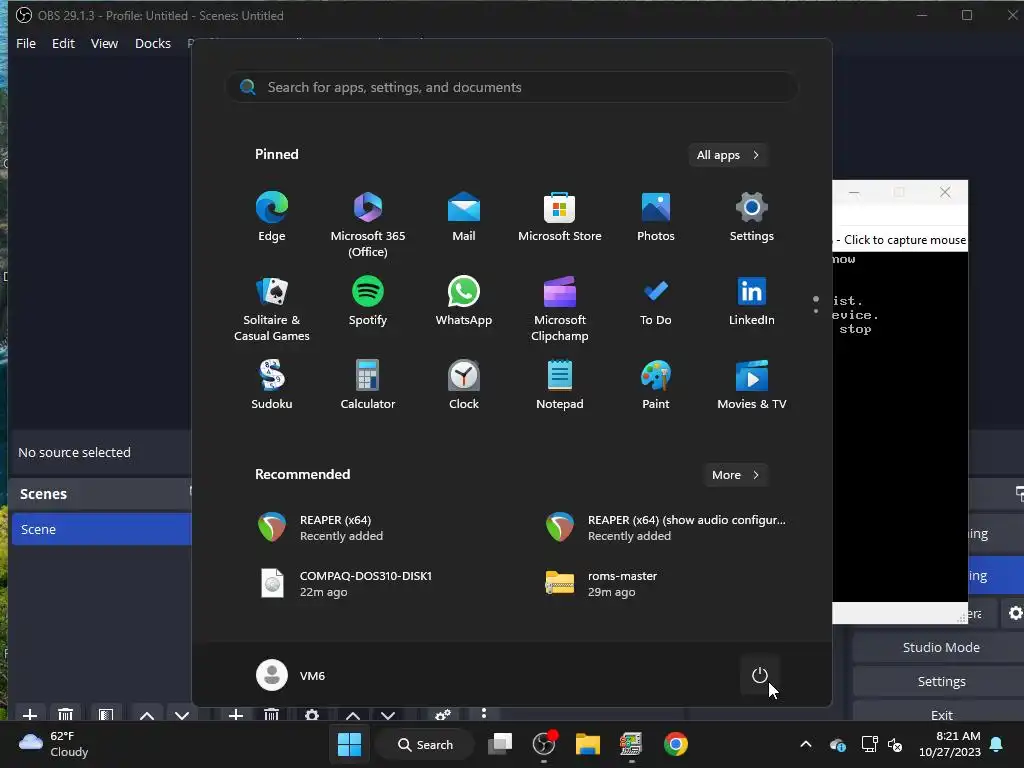Screen dimensions: 1024x768
Task: Open OBS scene filters icon
Action: pyautogui.click(x=106, y=714)
